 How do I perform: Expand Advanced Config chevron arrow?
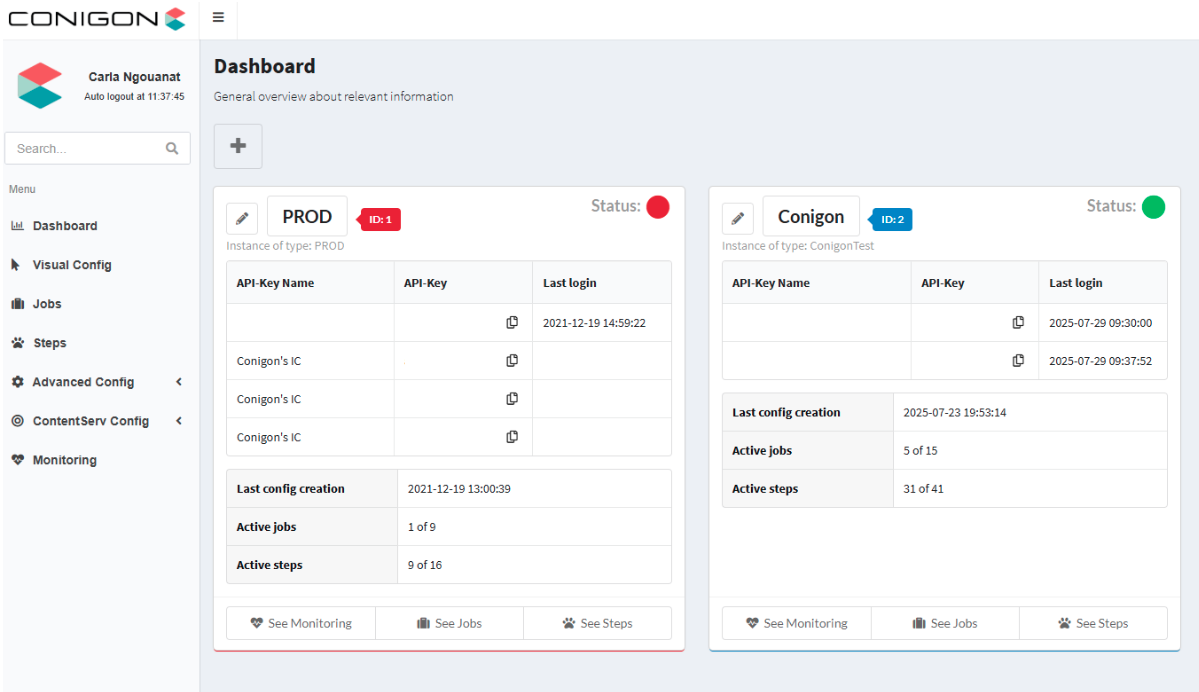179,382
